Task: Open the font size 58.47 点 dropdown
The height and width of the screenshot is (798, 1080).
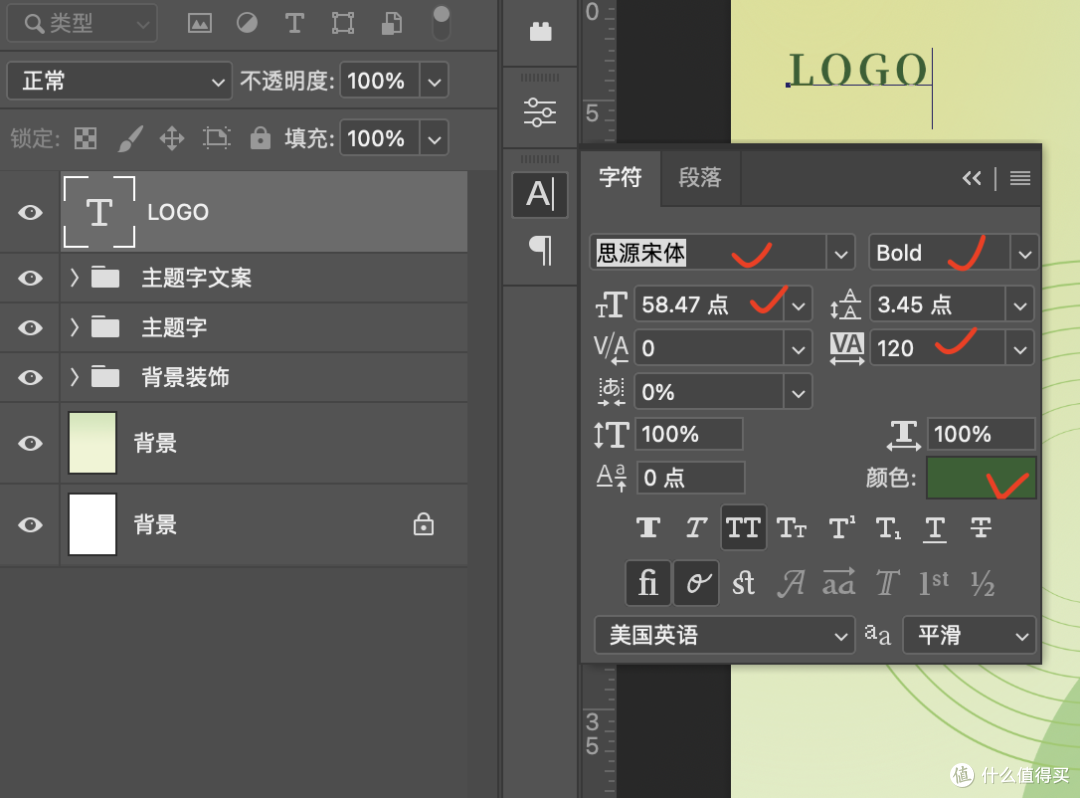Action: [798, 304]
